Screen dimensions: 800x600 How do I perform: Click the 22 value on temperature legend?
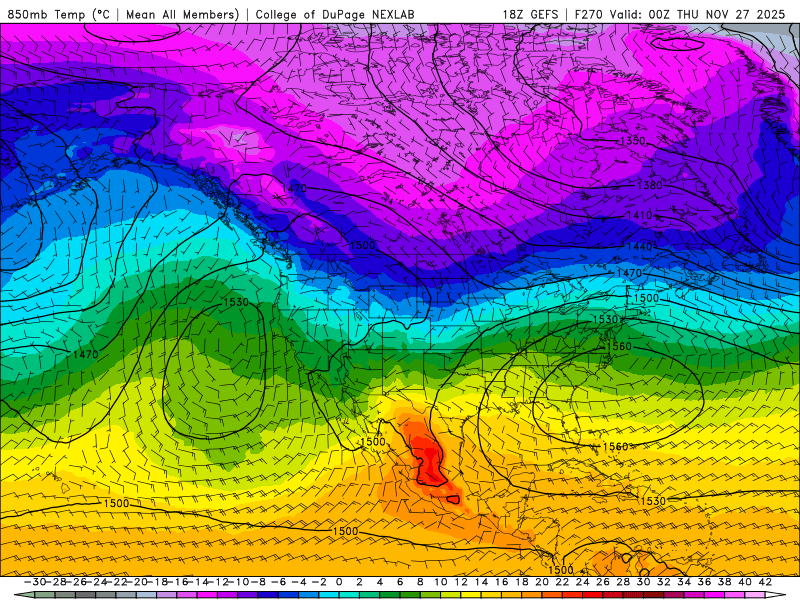562,582
